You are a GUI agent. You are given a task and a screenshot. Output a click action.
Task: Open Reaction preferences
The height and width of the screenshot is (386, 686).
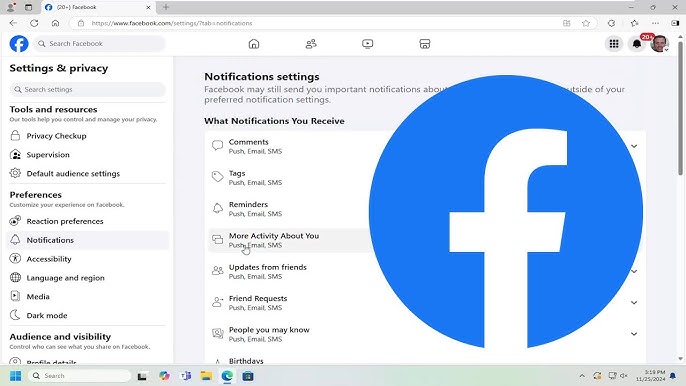pos(88,221)
